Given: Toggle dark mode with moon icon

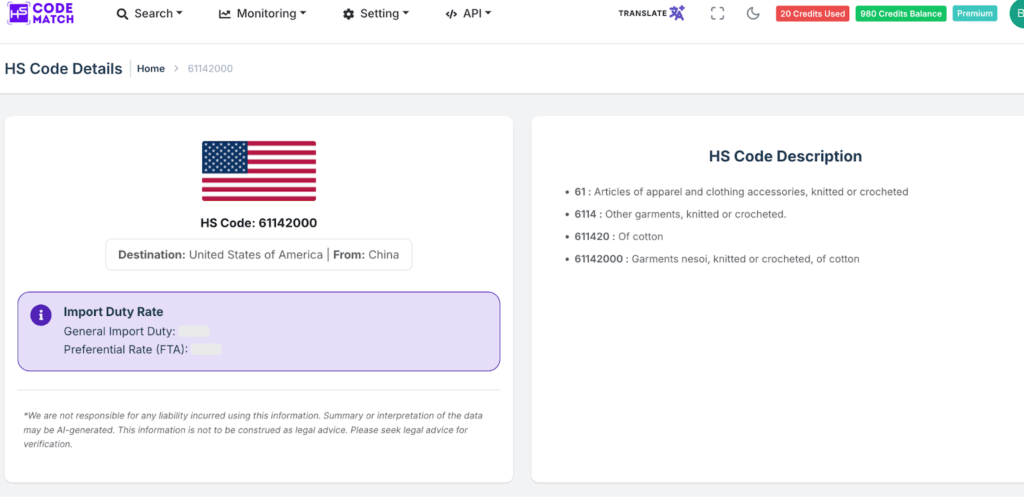Looking at the screenshot, I should click(753, 14).
